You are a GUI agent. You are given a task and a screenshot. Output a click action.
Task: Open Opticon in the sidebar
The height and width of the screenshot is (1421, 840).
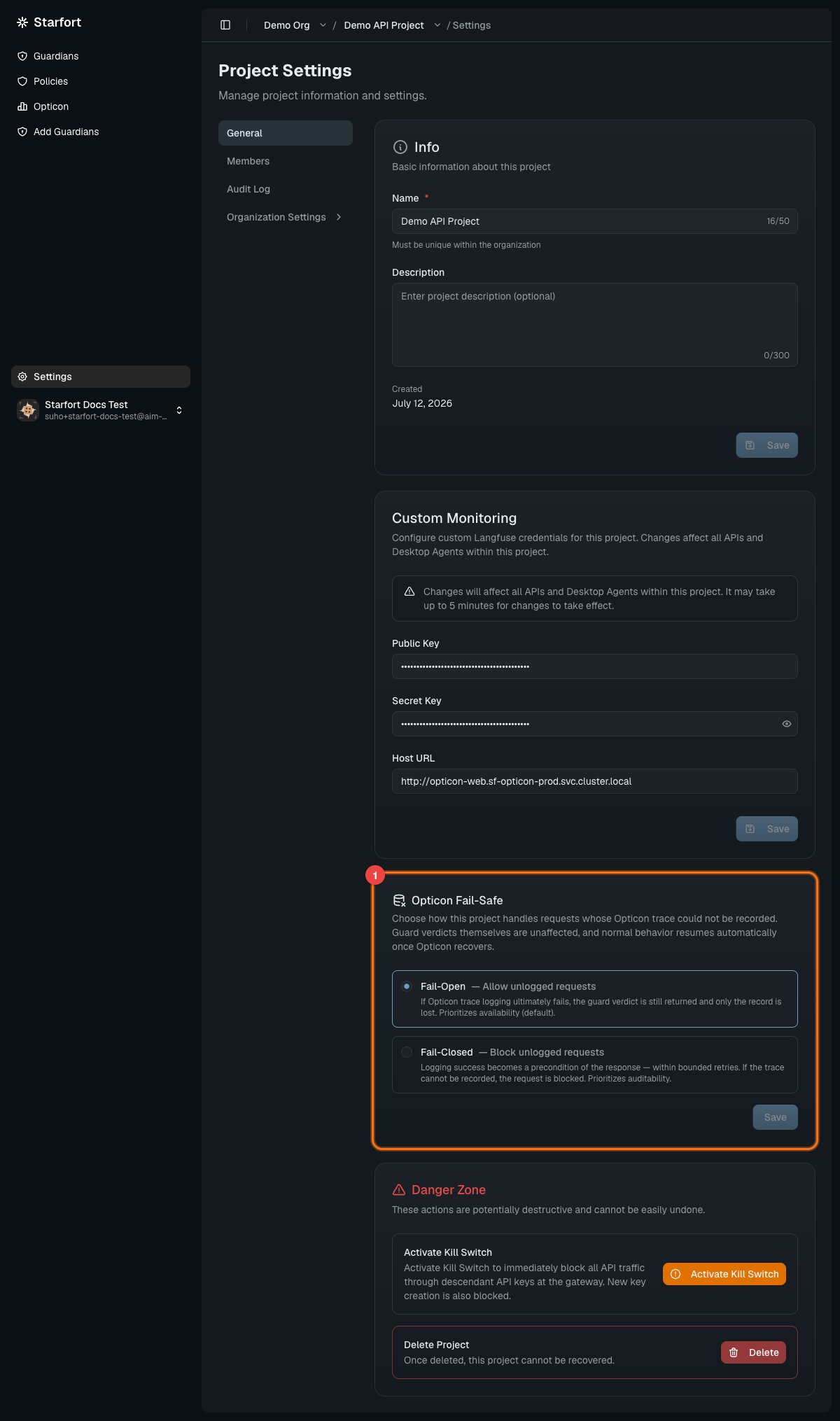click(101, 106)
